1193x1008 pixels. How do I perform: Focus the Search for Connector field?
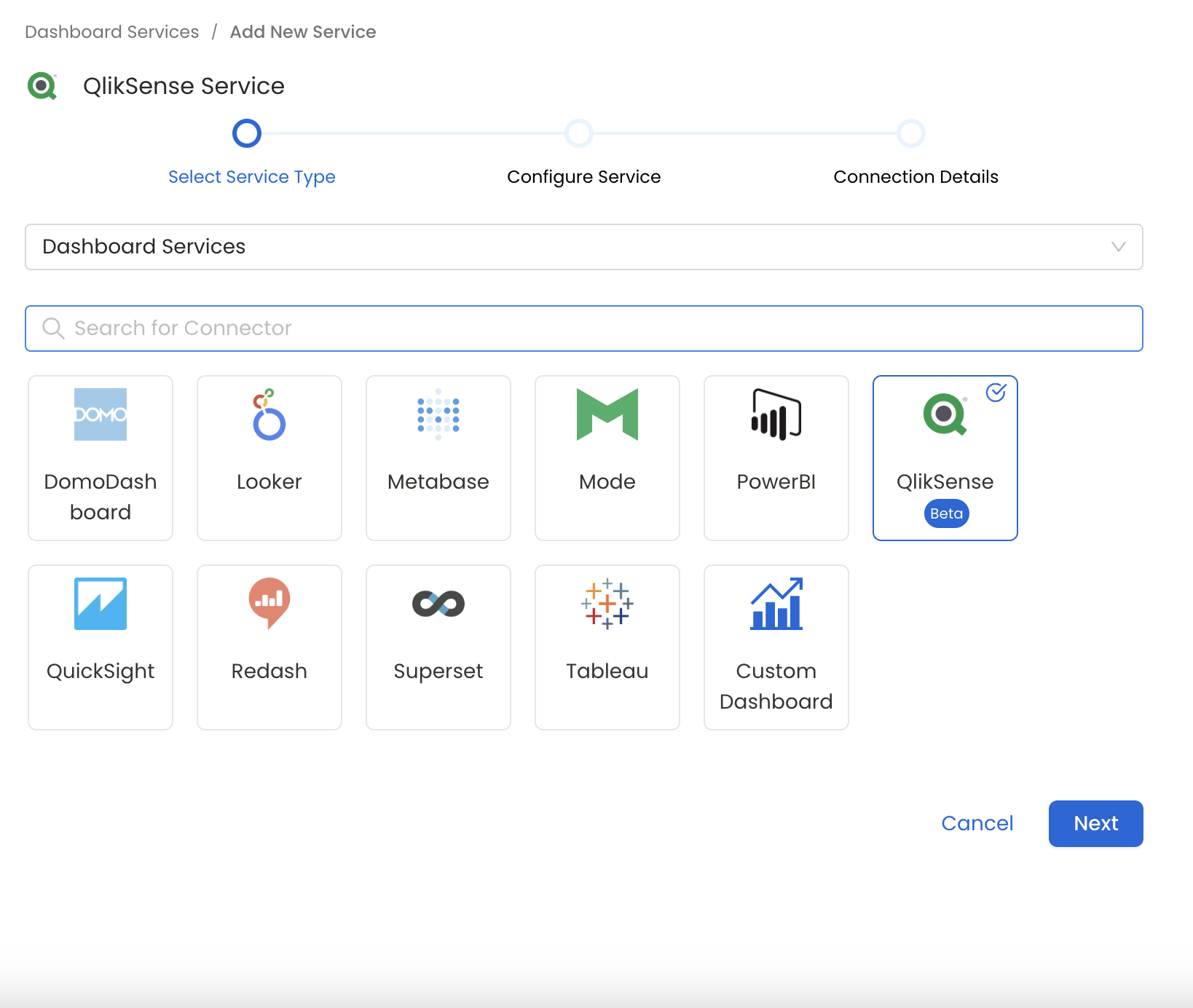click(x=583, y=328)
